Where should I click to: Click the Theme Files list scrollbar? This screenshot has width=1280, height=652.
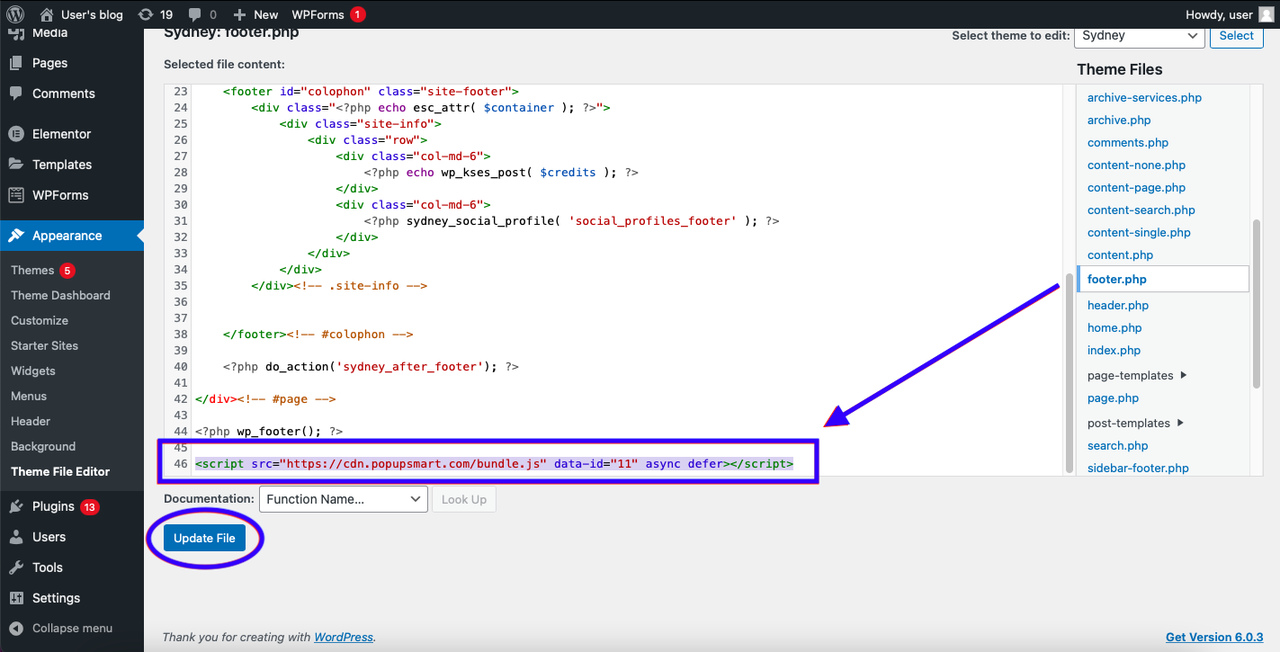coord(1256,304)
